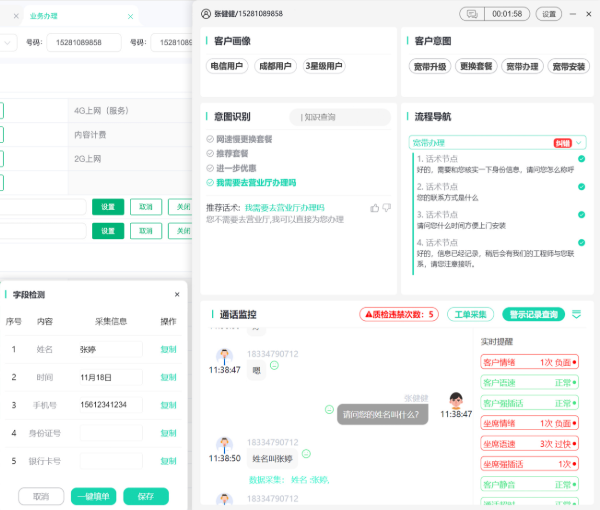Open the 客户情绪 alert indicator
Image resolution: width=600 pixels, height=510 pixels.
[529, 362]
